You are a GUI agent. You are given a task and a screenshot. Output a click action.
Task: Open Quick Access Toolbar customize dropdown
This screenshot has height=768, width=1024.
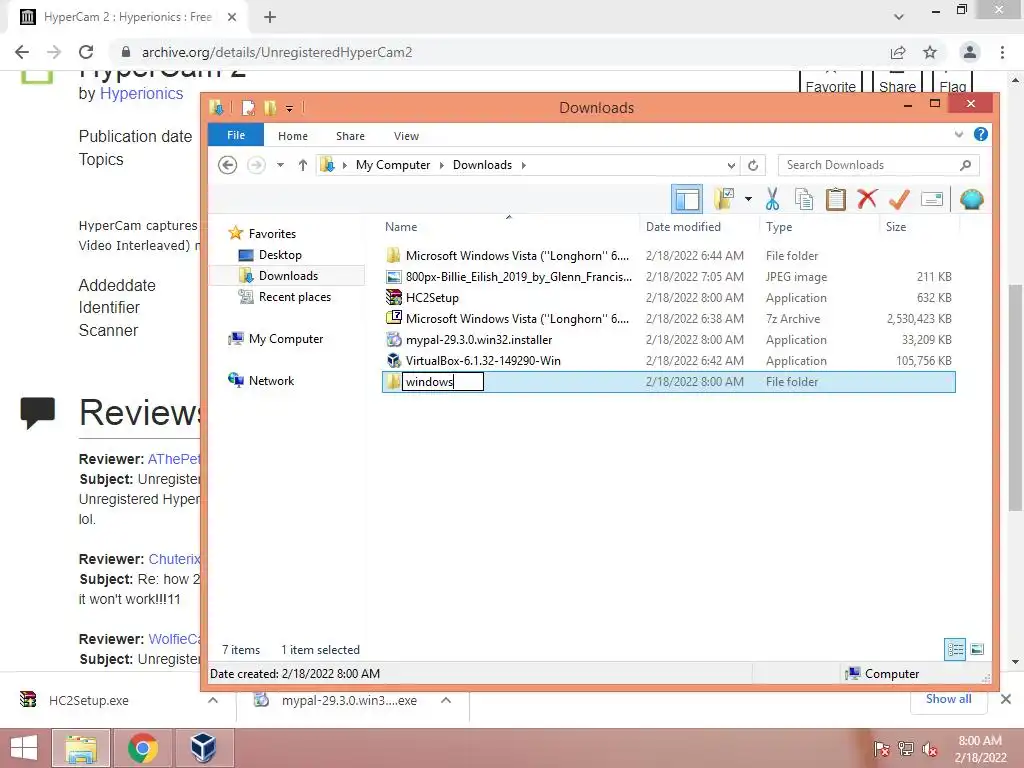click(289, 108)
